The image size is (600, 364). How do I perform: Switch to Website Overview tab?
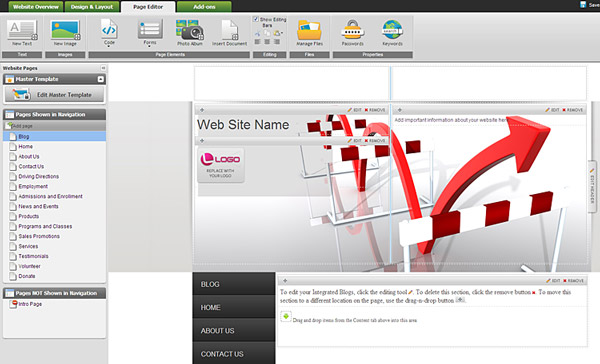pyautogui.click(x=36, y=7)
